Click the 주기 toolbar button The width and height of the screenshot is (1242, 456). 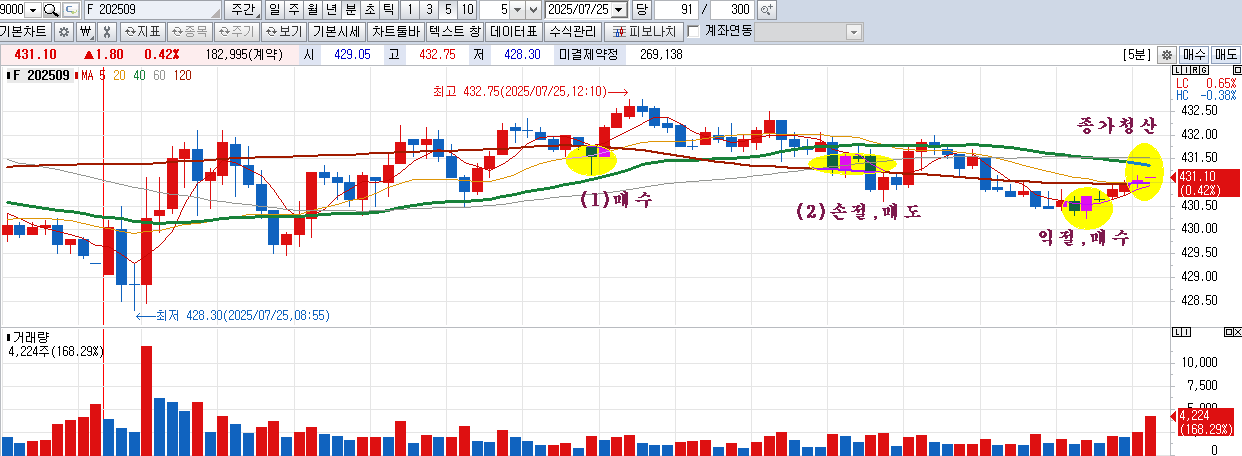tap(236, 31)
